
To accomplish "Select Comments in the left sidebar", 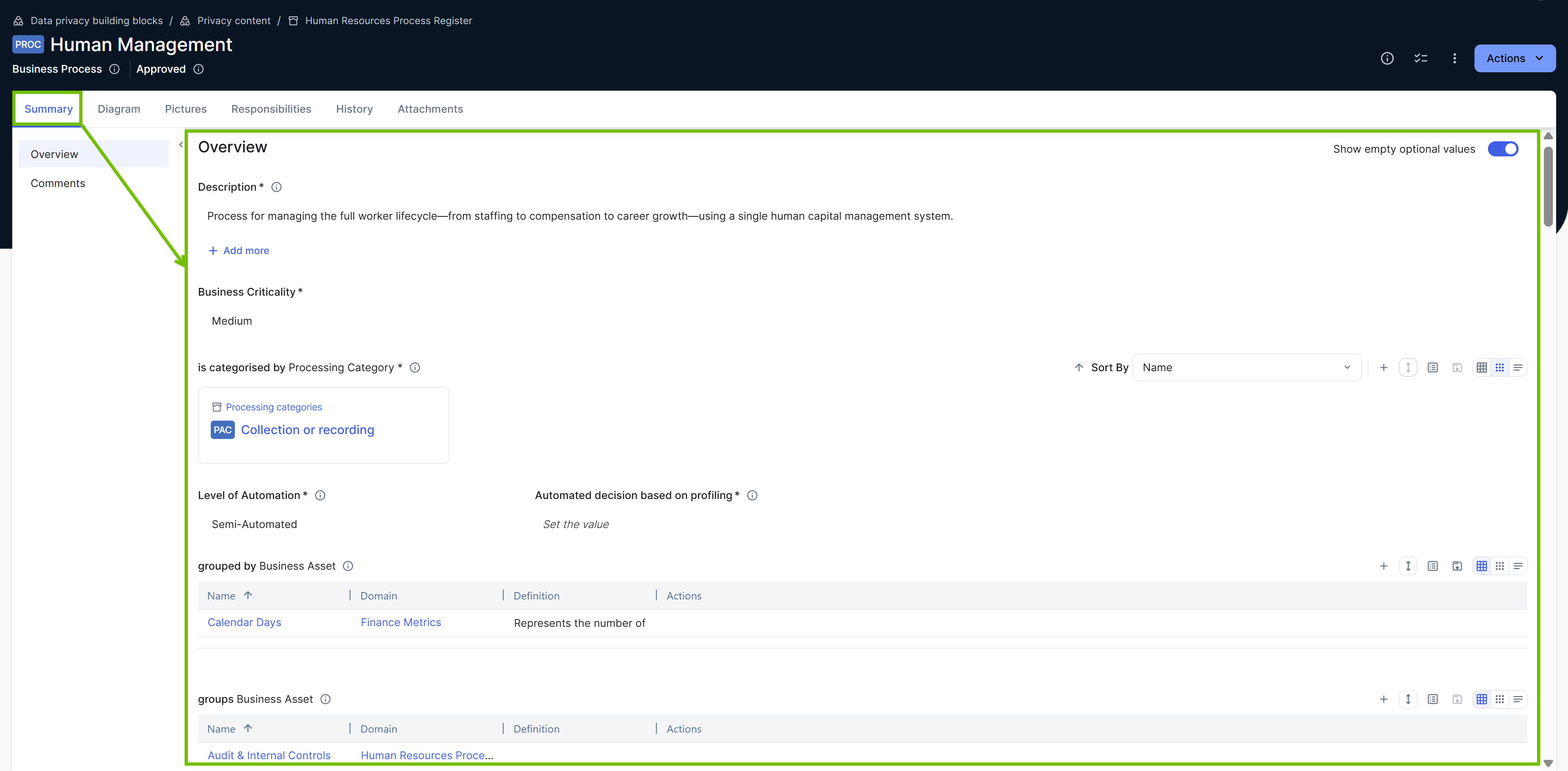I will tap(58, 183).
